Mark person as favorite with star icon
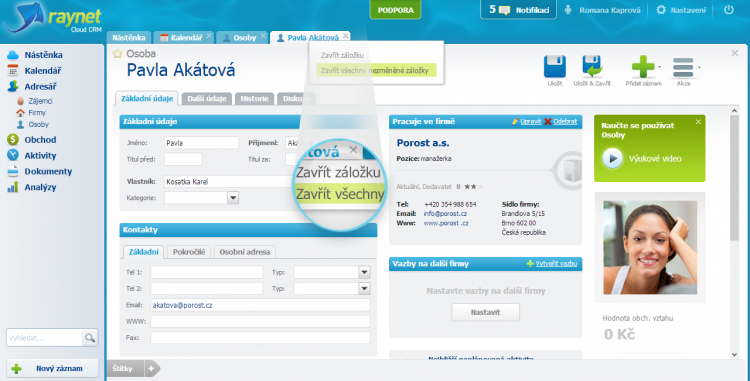Image resolution: width=750 pixels, height=381 pixels. pyautogui.click(x=117, y=54)
